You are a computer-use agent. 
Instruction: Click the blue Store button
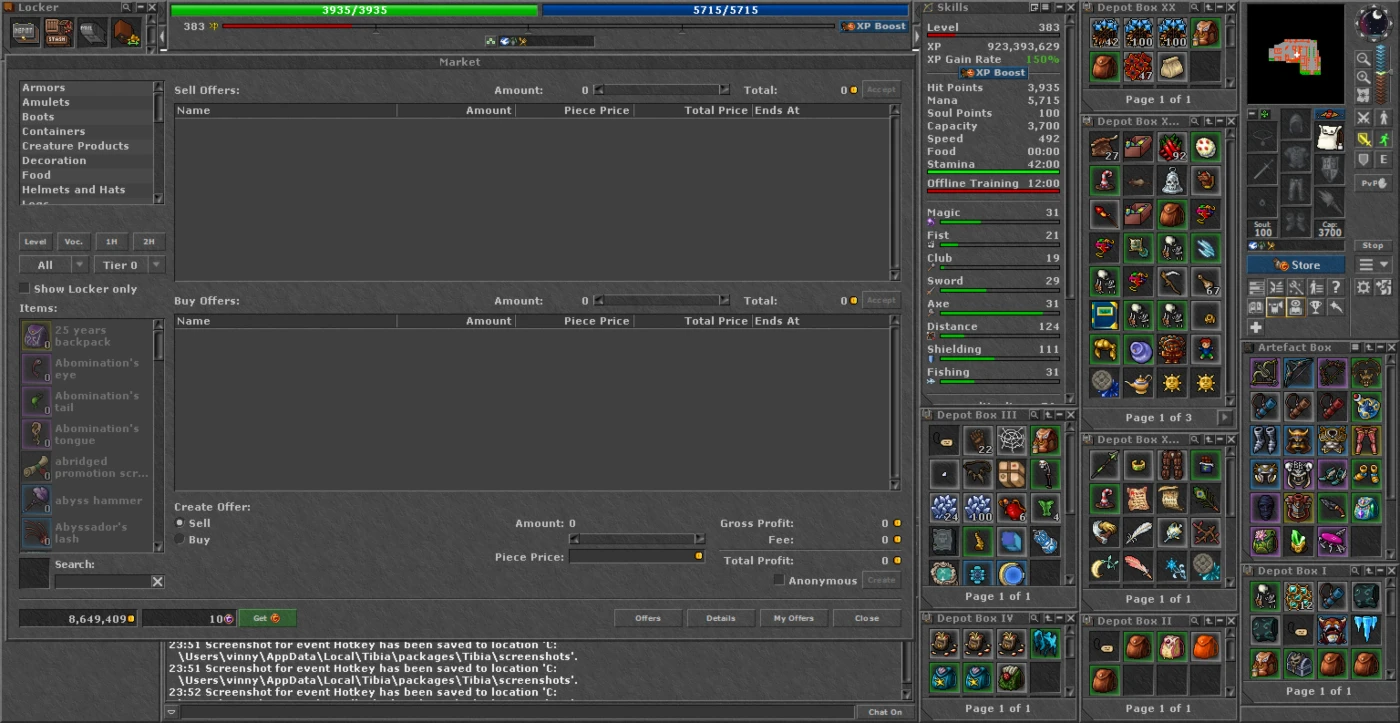point(1296,265)
